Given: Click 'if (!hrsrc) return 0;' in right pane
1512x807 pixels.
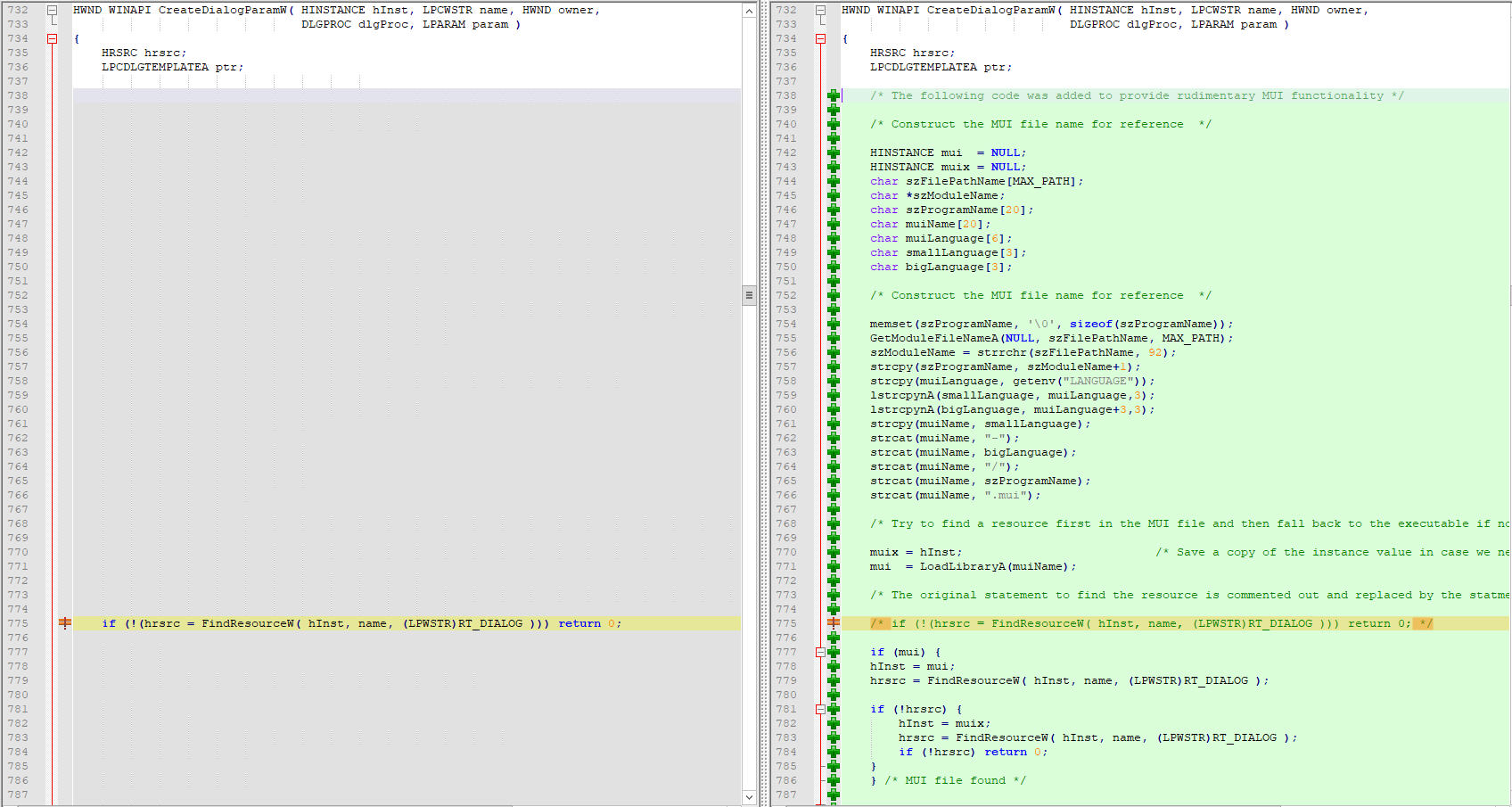Looking at the screenshot, I should click(x=973, y=752).
